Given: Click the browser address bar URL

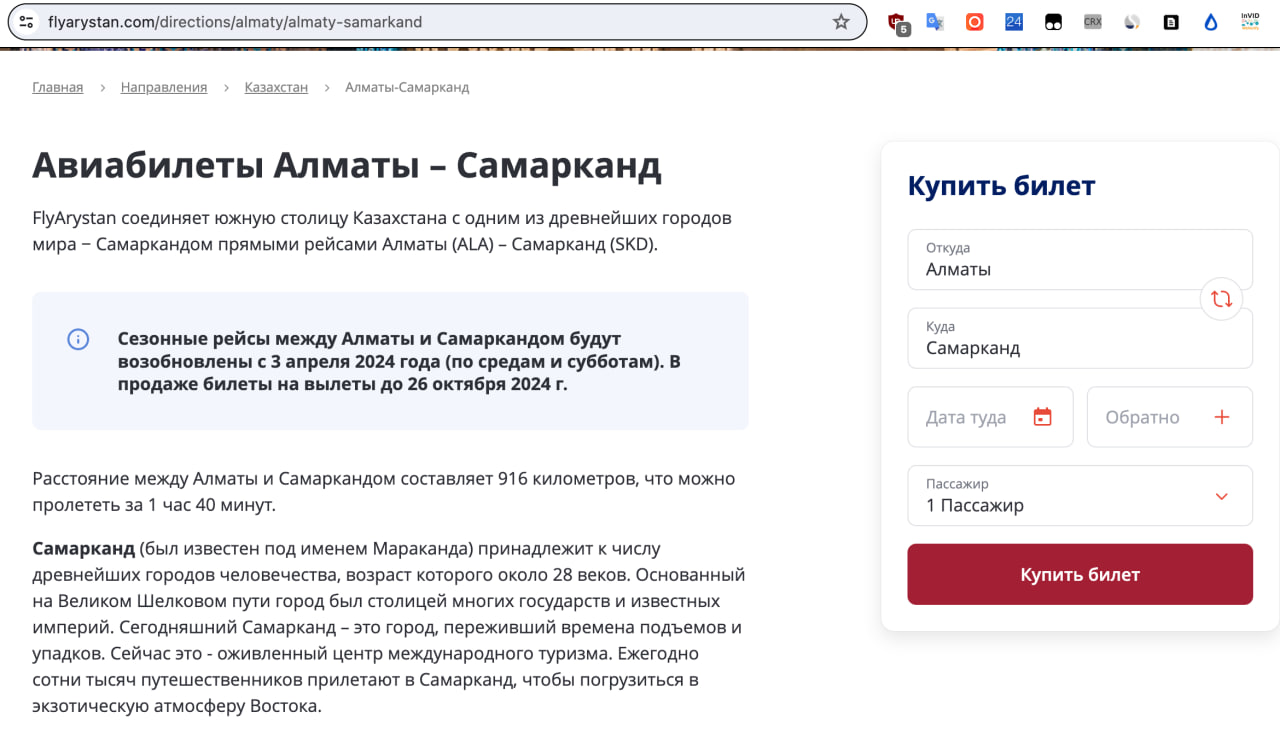Looking at the screenshot, I should pyautogui.click(x=400, y=22).
